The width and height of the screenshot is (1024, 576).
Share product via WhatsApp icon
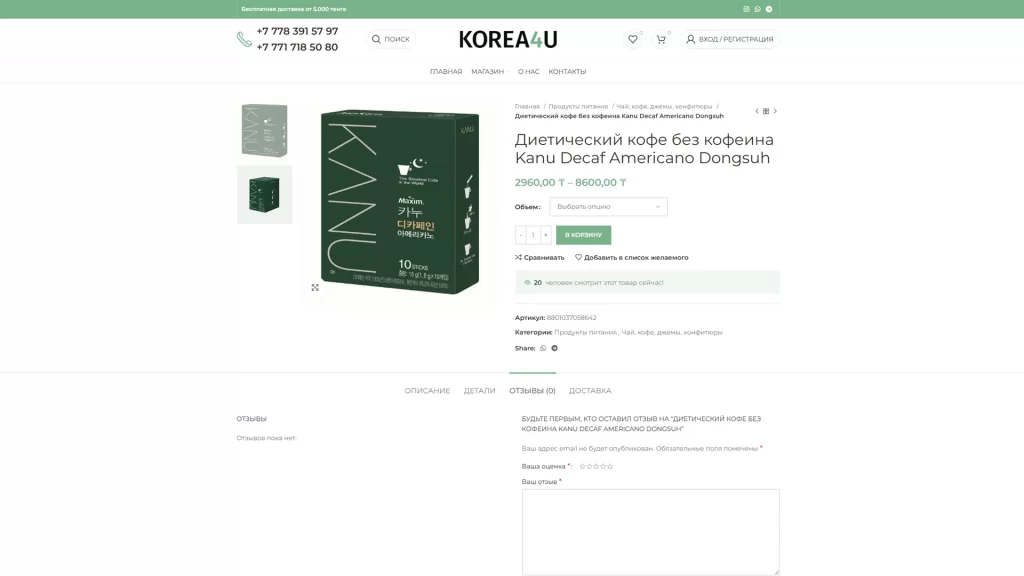click(543, 348)
